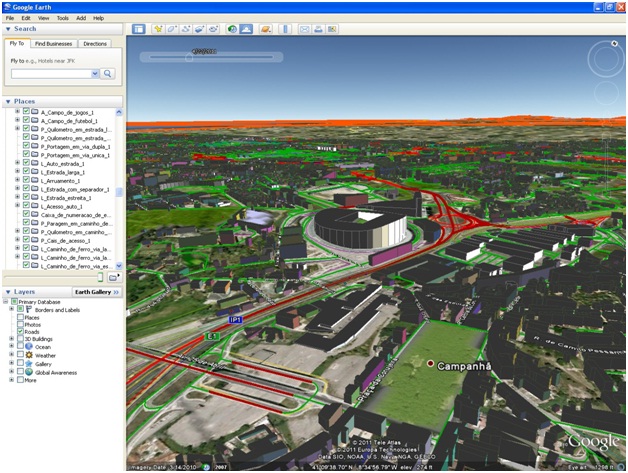
Task: Add a path using the toolbar
Action: (185, 29)
